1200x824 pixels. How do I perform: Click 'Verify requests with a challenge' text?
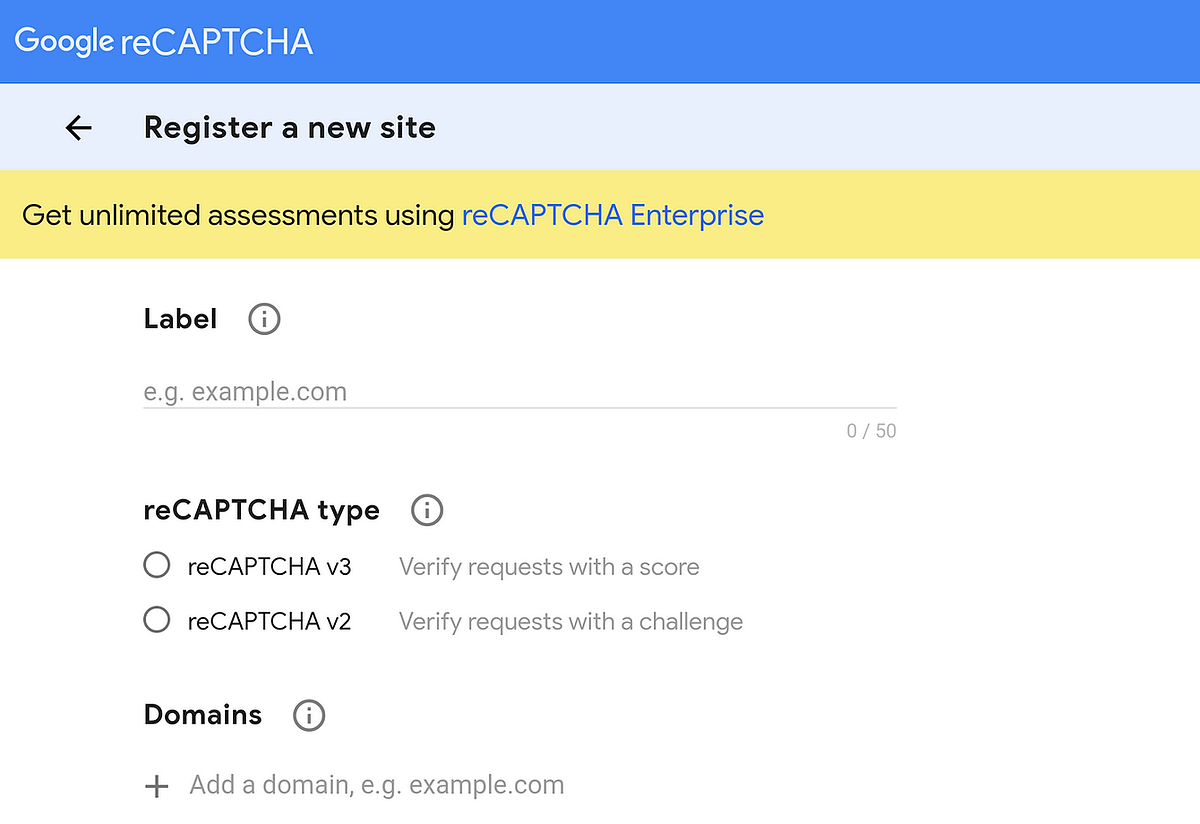570,621
